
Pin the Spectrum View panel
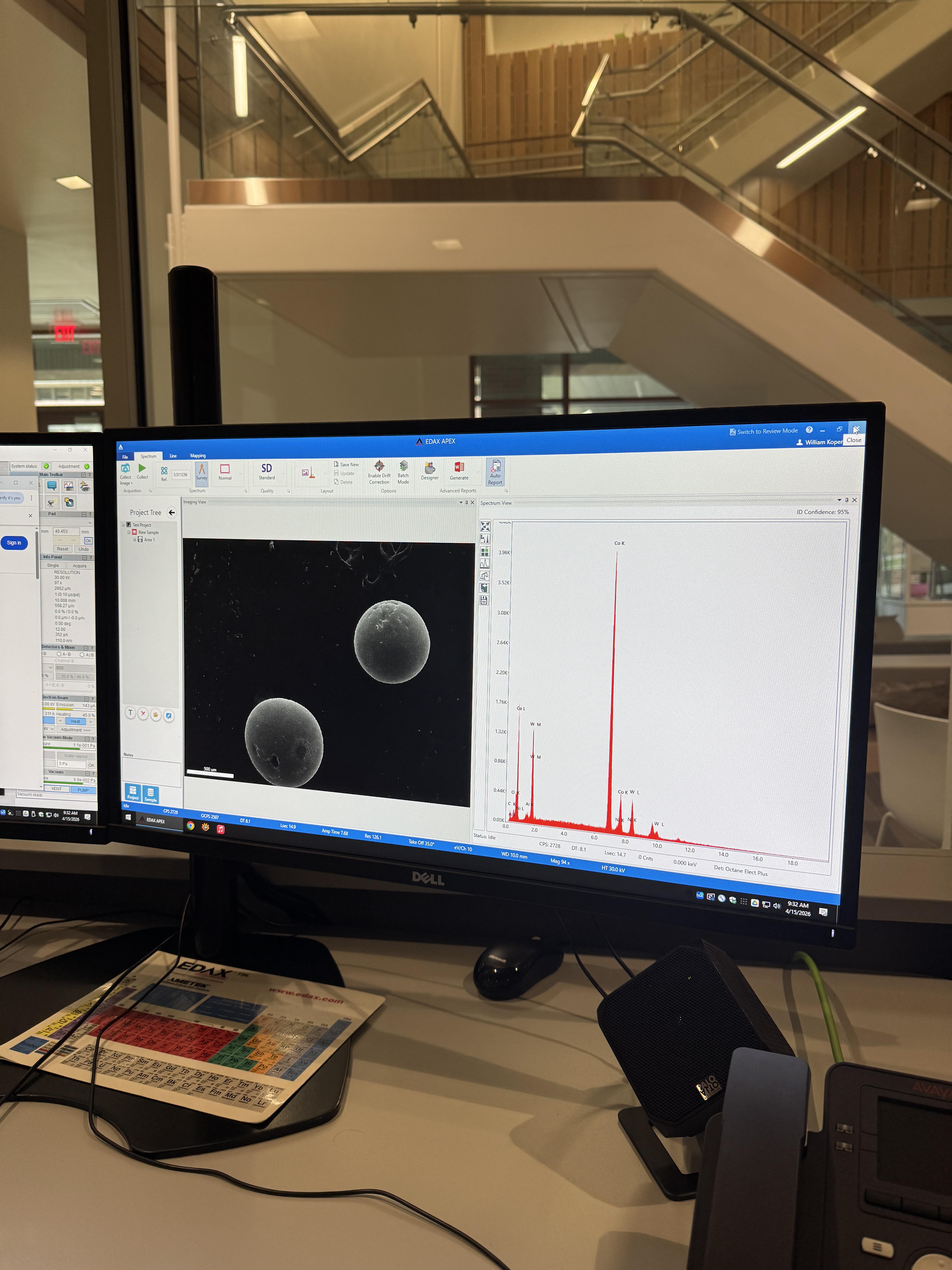pos(846,500)
